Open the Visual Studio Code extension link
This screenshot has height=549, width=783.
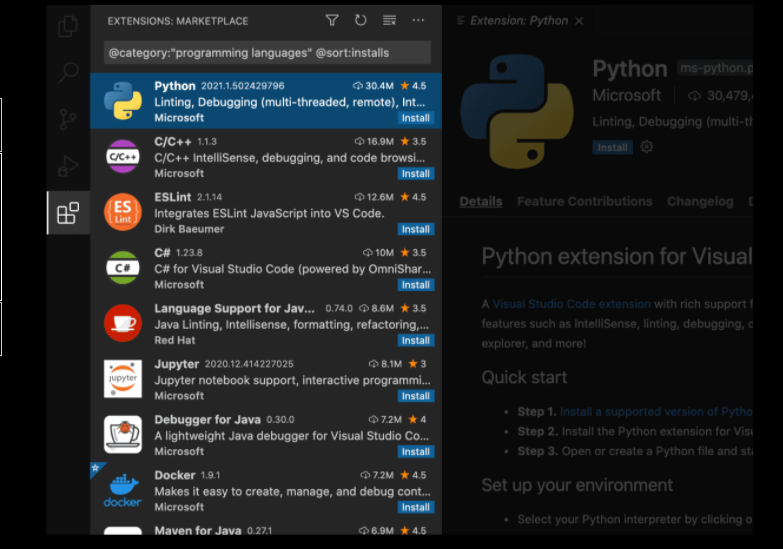[571, 304]
